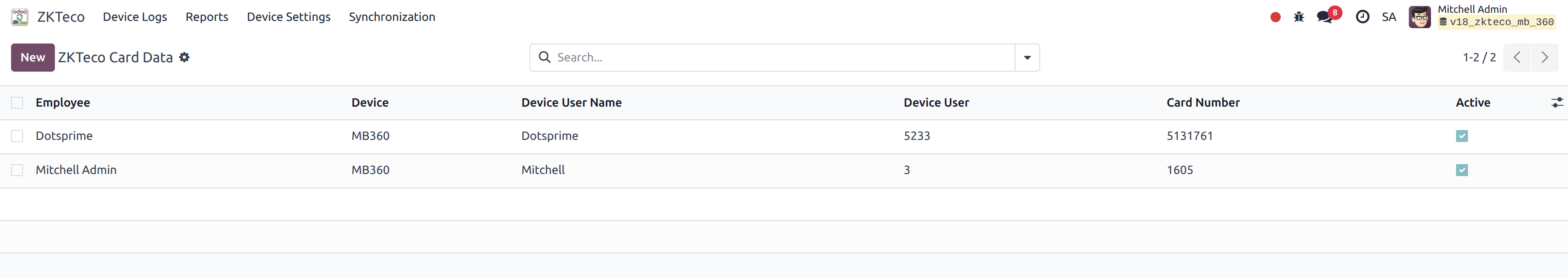
Task: Click the New button
Action: tap(33, 57)
